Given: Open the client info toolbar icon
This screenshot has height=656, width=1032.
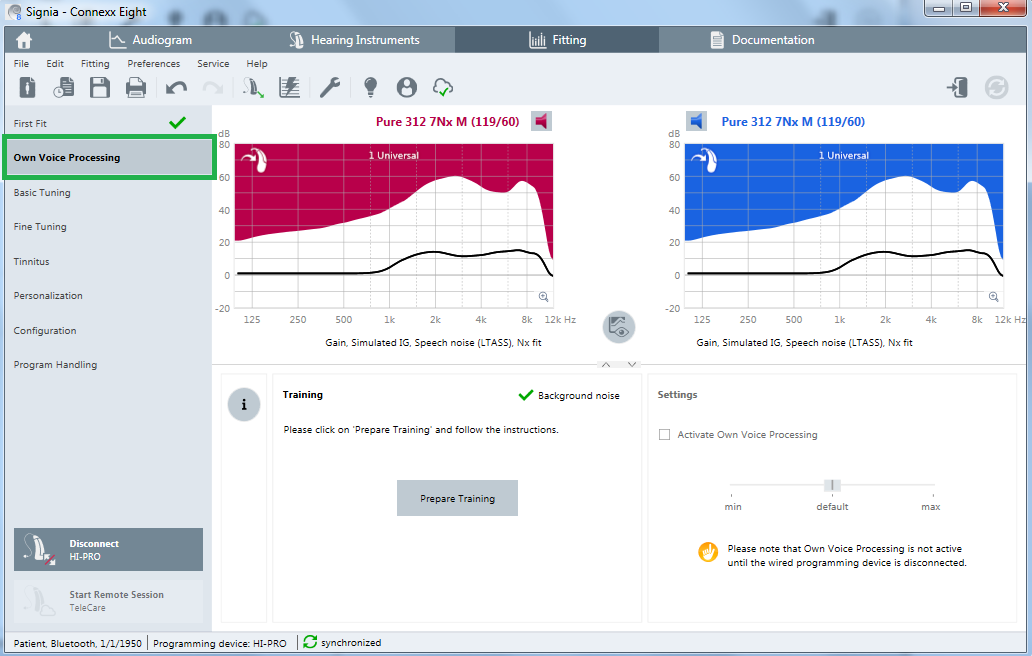Looking at the screenshot, I should [27, 87].
